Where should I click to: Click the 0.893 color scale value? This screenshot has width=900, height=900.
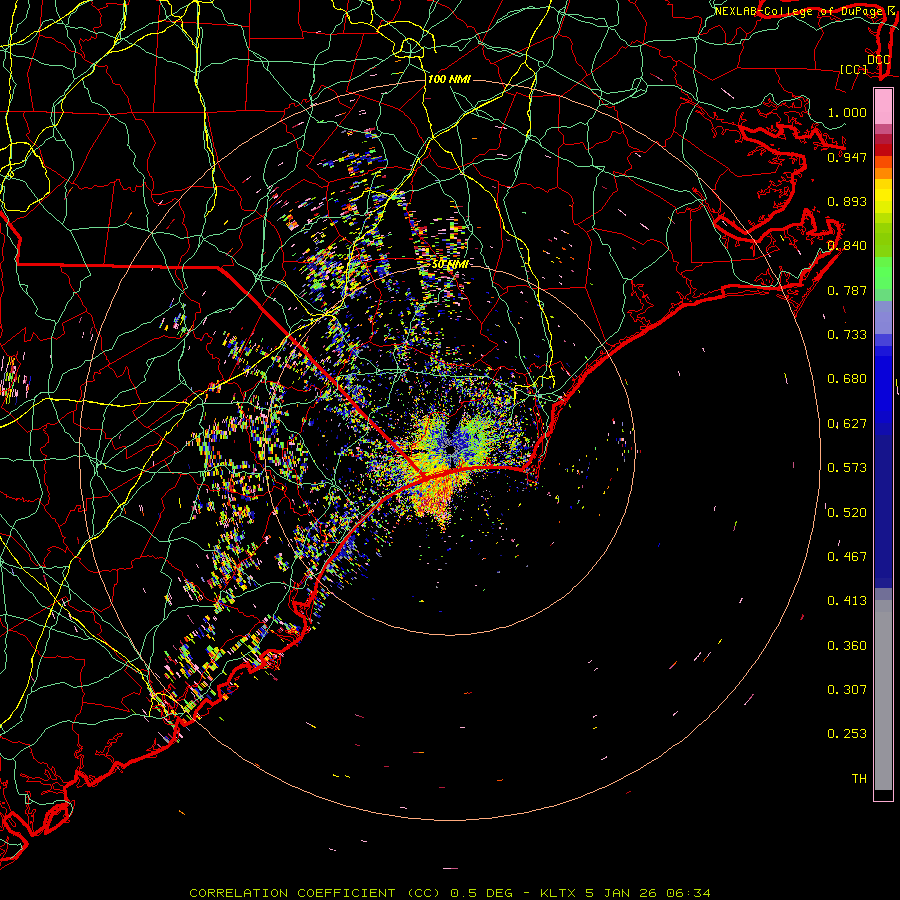[x=847, y=201]
